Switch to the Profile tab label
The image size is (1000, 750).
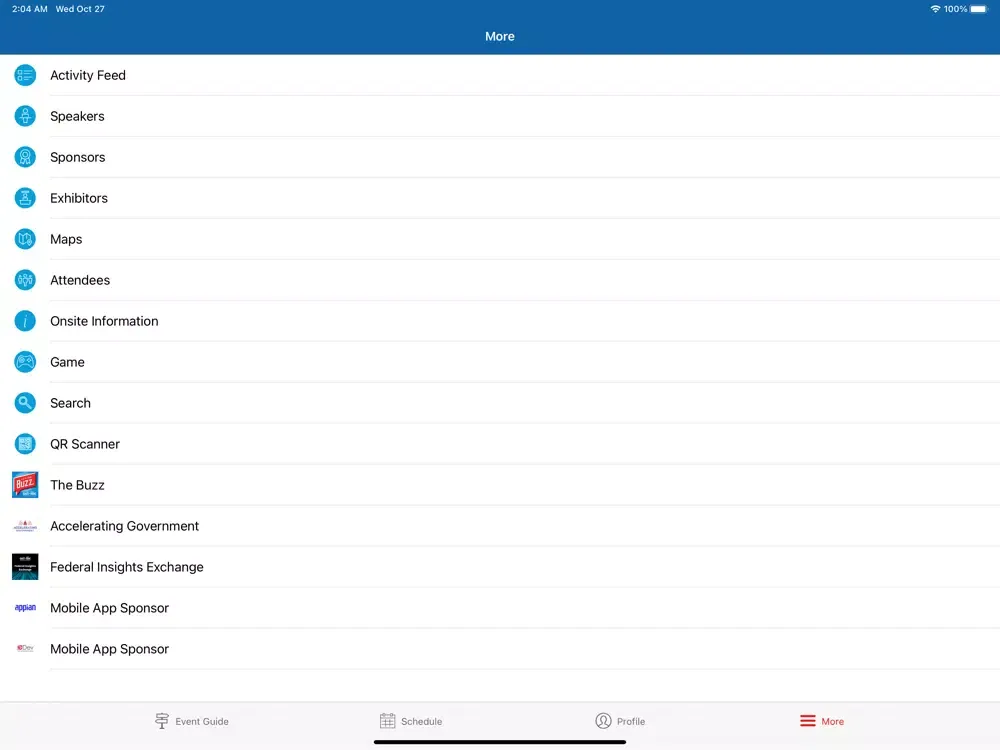coord(631,721)
